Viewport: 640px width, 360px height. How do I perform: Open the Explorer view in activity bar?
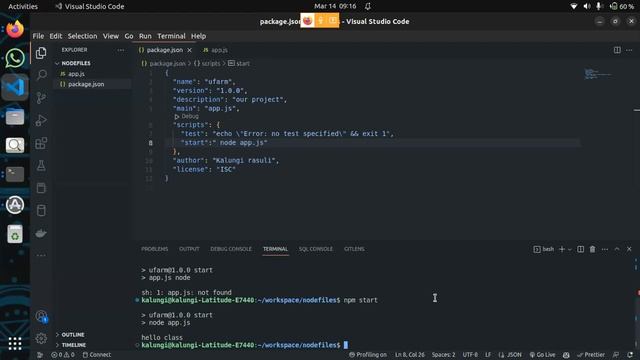tap(41, 53)
